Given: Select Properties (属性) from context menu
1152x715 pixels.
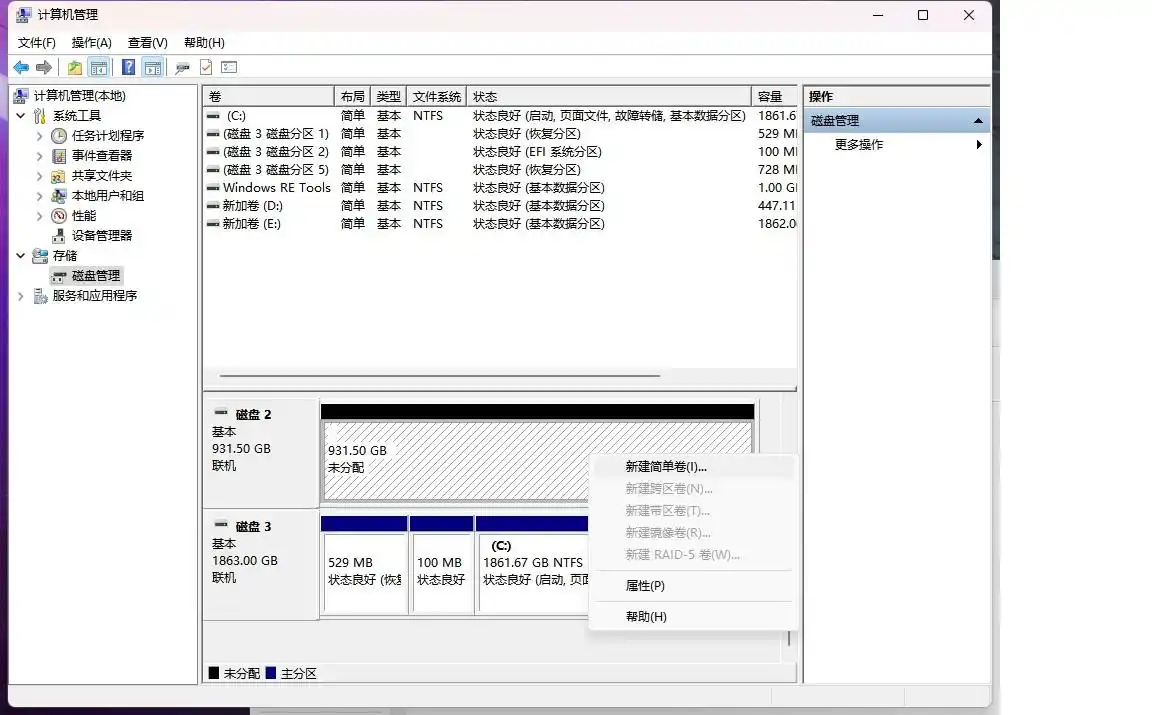Looking at the screenshot, I should pos(645,586).
